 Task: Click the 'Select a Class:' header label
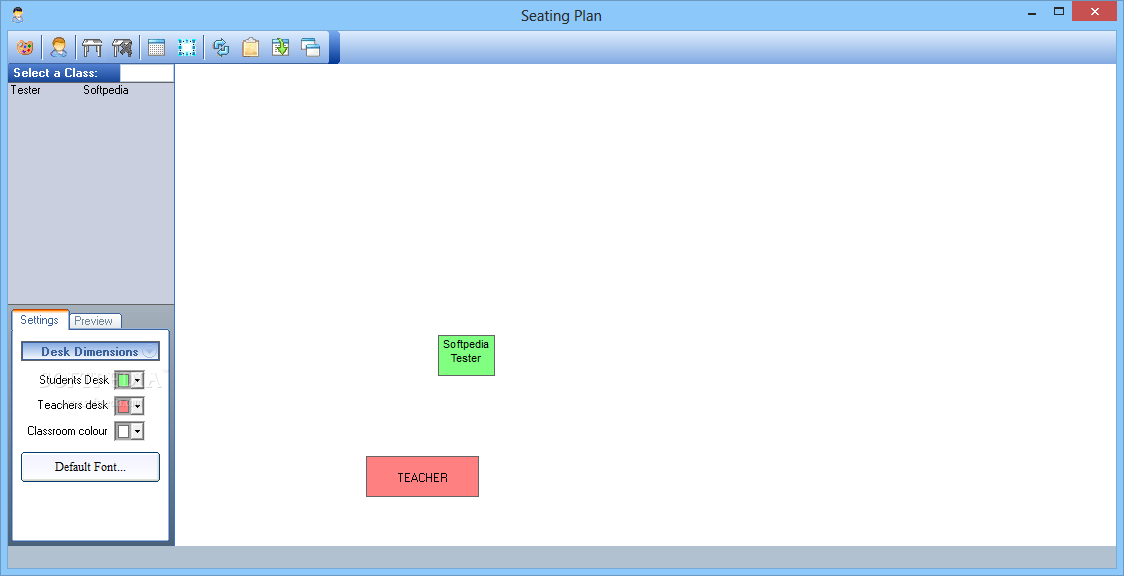click(x=56, y=73)
